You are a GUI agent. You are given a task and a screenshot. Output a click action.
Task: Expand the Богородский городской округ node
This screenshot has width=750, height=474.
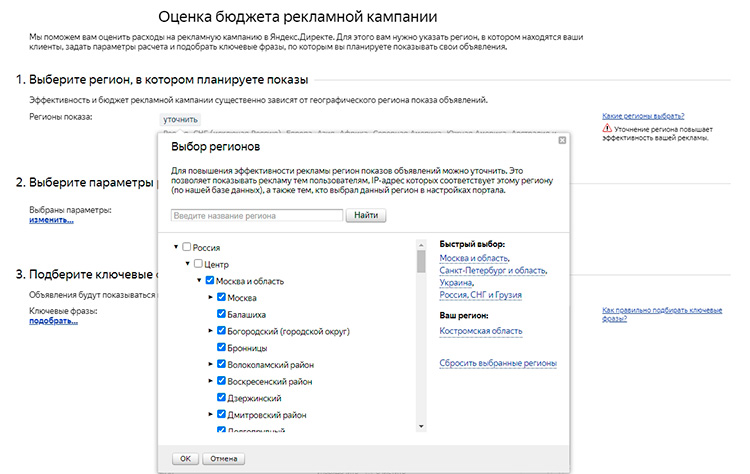pos(211,331)
